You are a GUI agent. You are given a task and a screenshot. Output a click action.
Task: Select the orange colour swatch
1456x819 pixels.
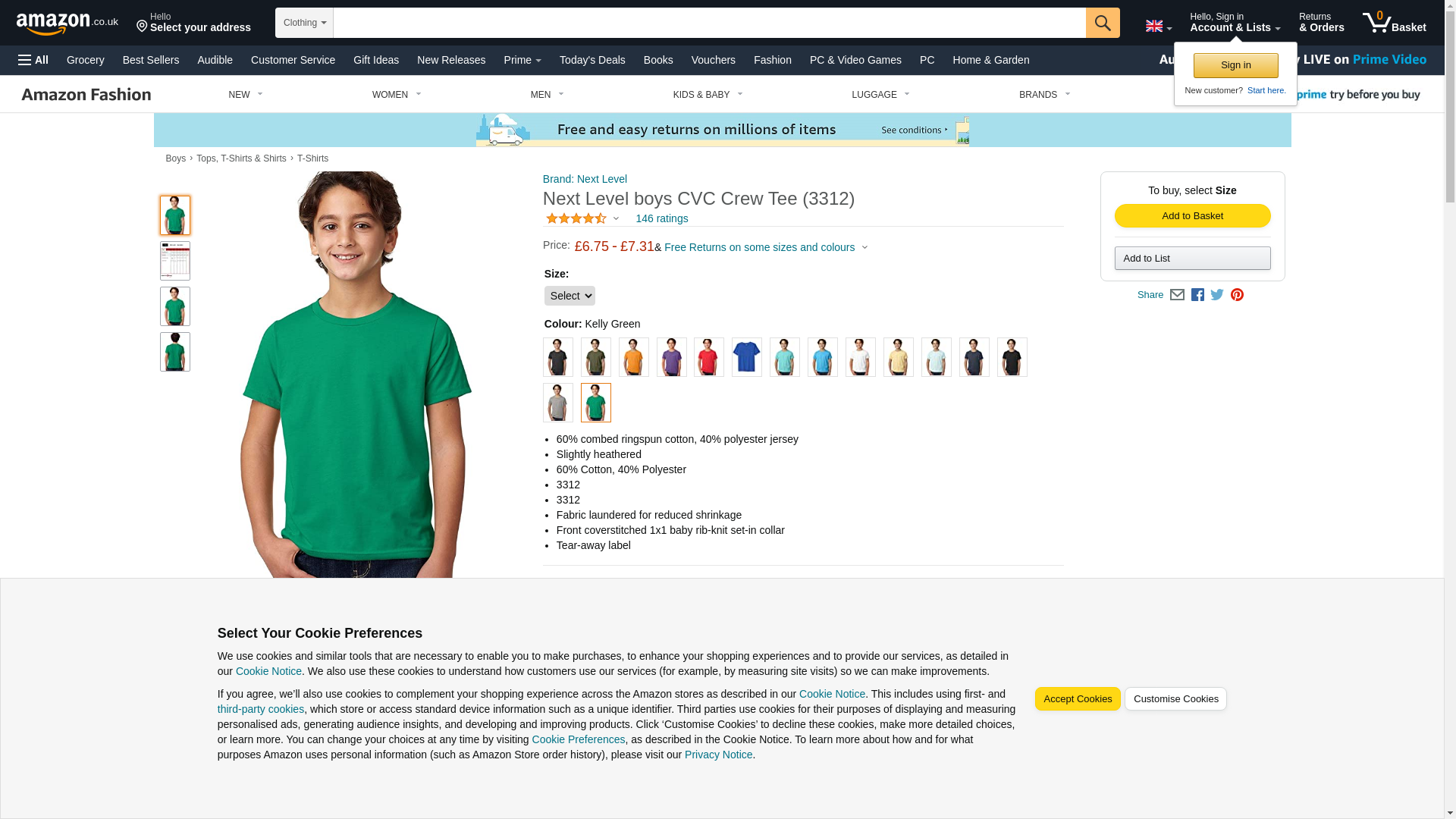634,357
